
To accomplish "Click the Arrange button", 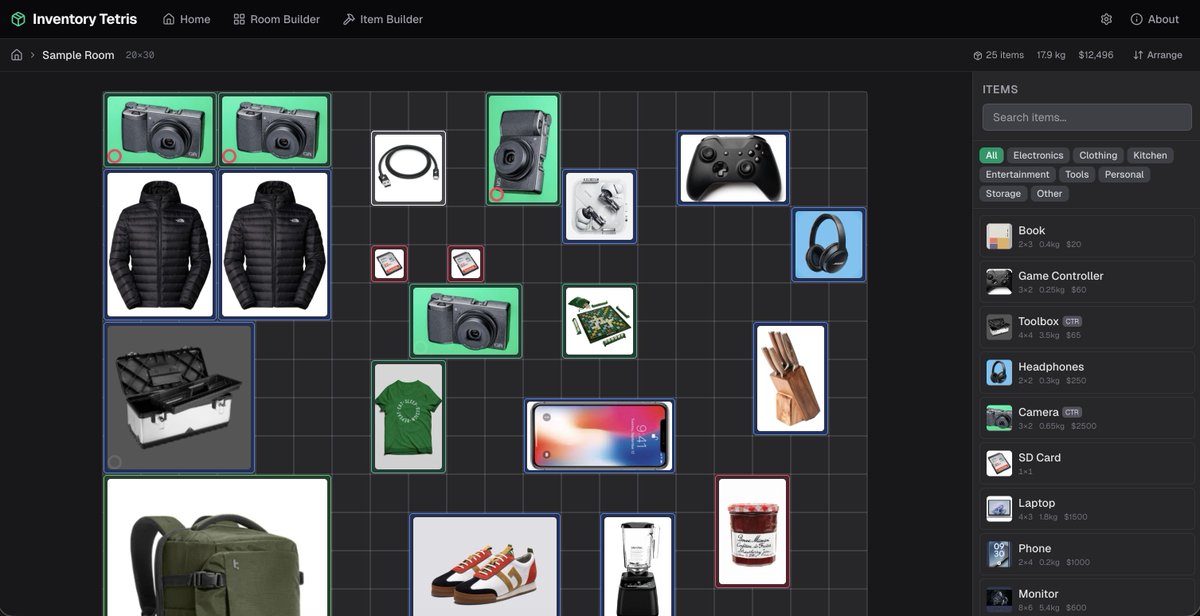I will 1158,55.
